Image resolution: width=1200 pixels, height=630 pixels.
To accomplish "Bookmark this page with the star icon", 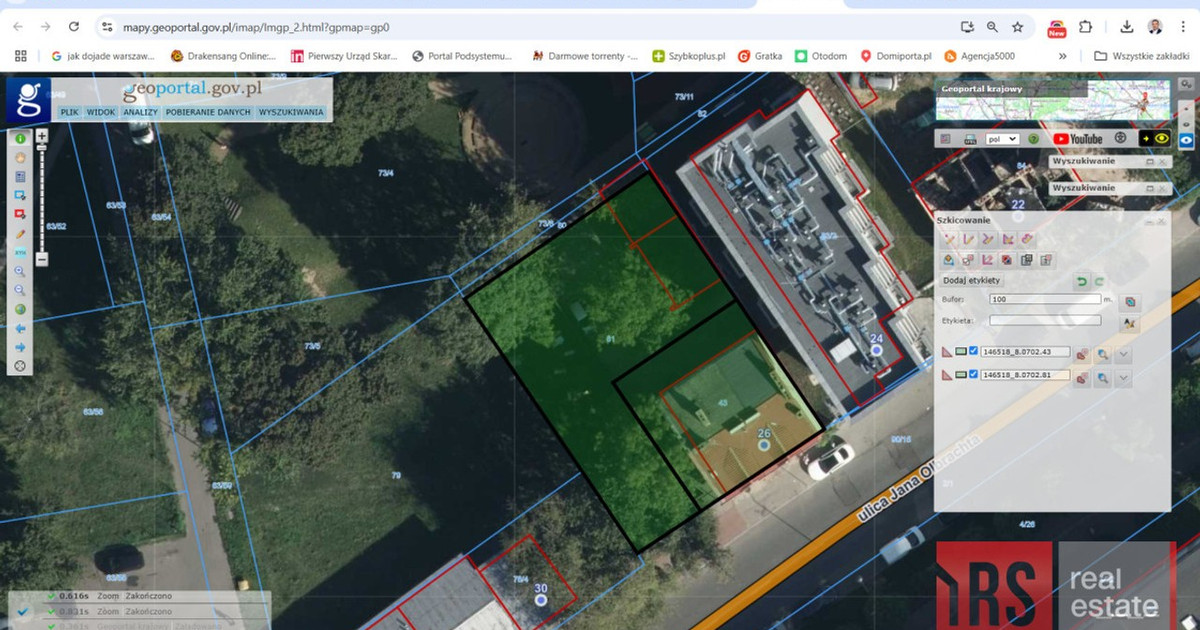I will [x=1017, y=27].
